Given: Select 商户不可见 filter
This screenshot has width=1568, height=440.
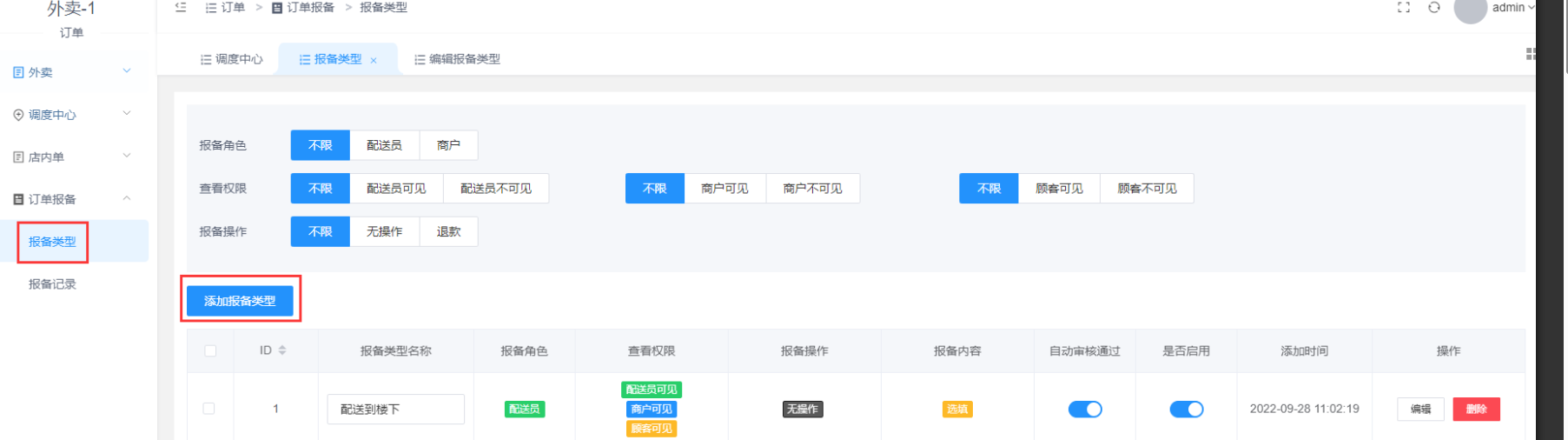Looking at the screenshot, I should click(812, 189).
